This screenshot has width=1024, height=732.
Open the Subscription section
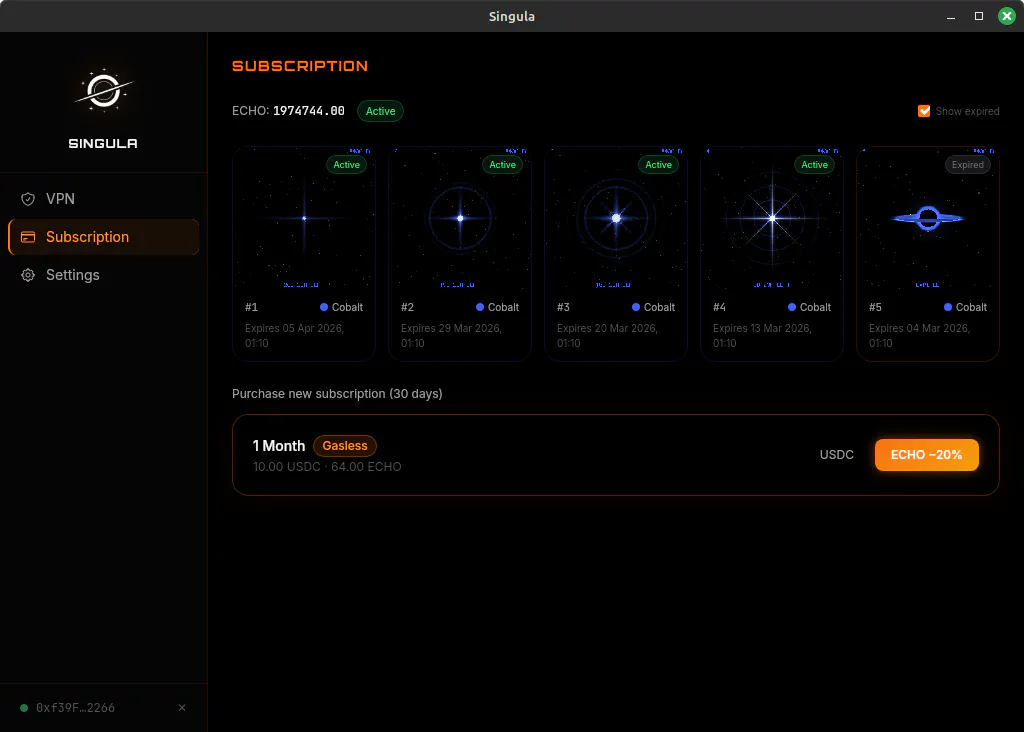point(103,237)
